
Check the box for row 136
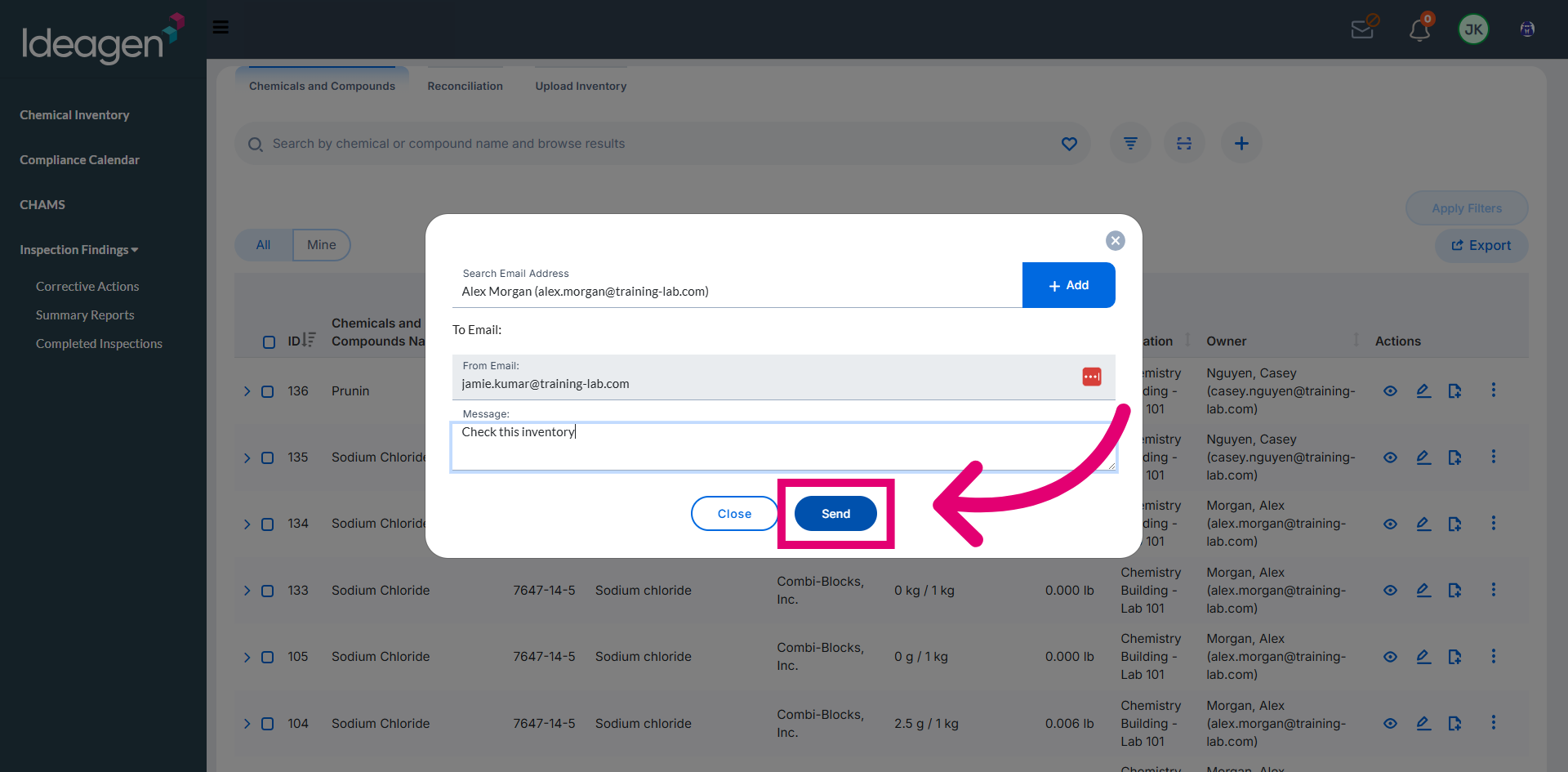[x=267, y=391]
